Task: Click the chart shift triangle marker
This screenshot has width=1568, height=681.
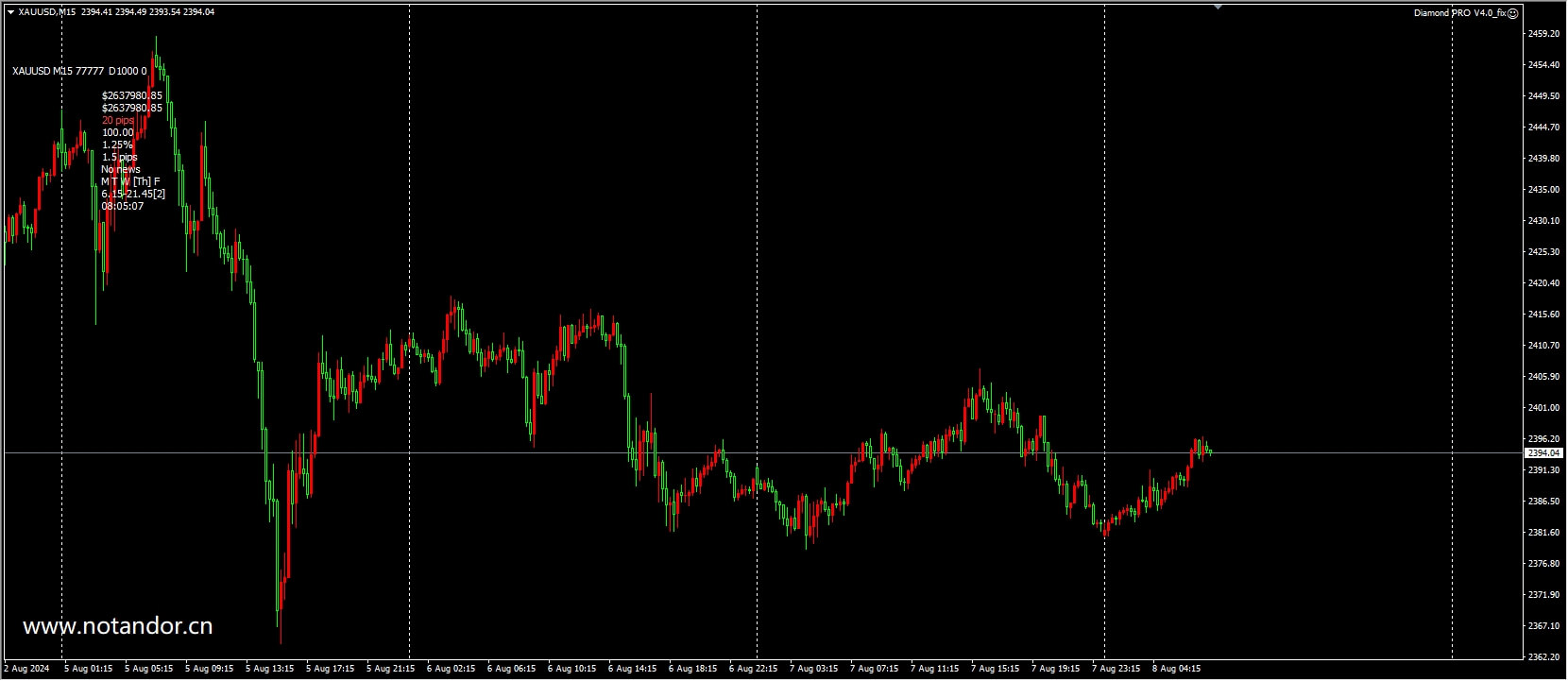Action: [1219, 7]
